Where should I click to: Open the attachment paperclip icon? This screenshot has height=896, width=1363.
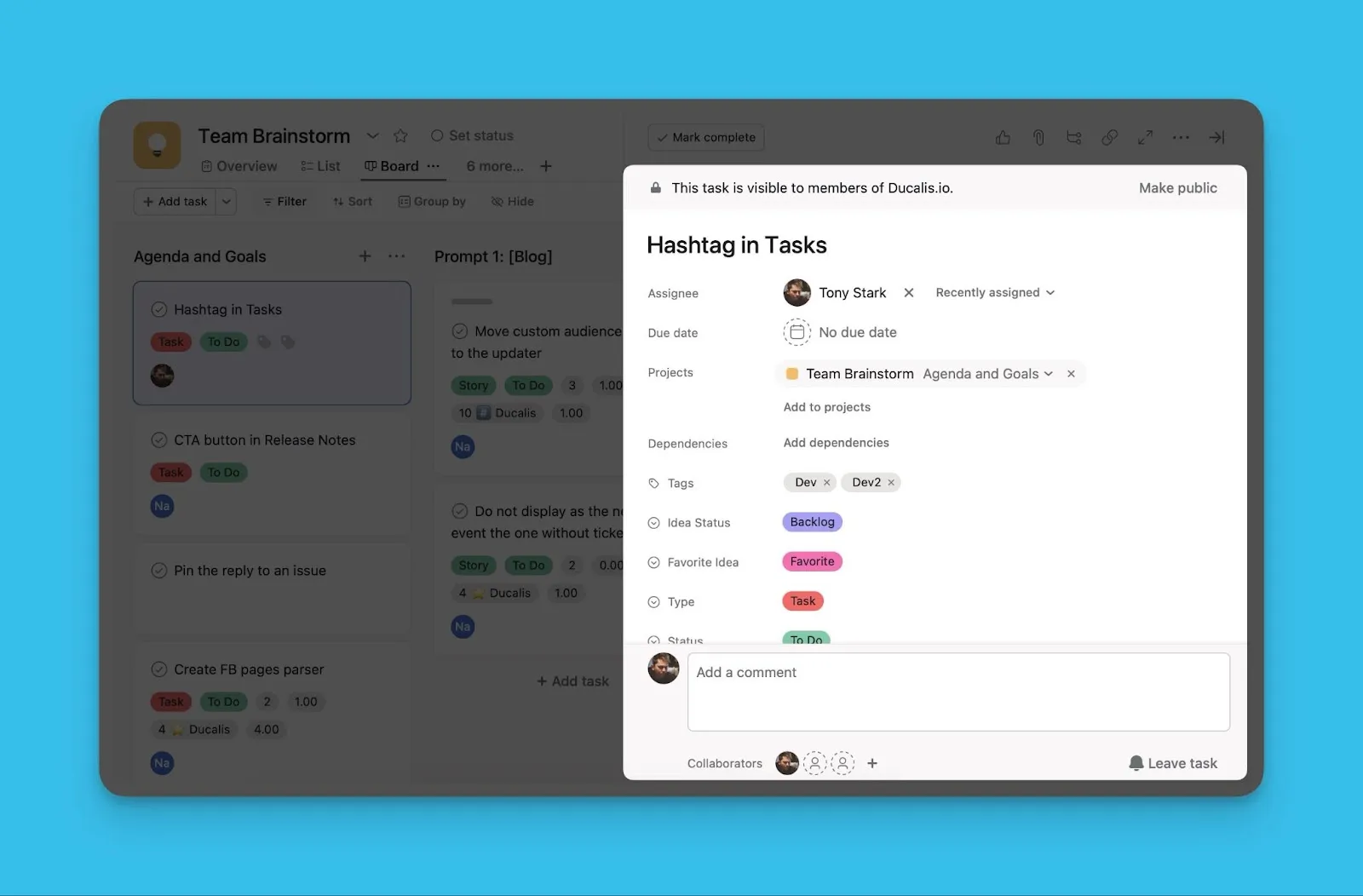(1038, 137)
